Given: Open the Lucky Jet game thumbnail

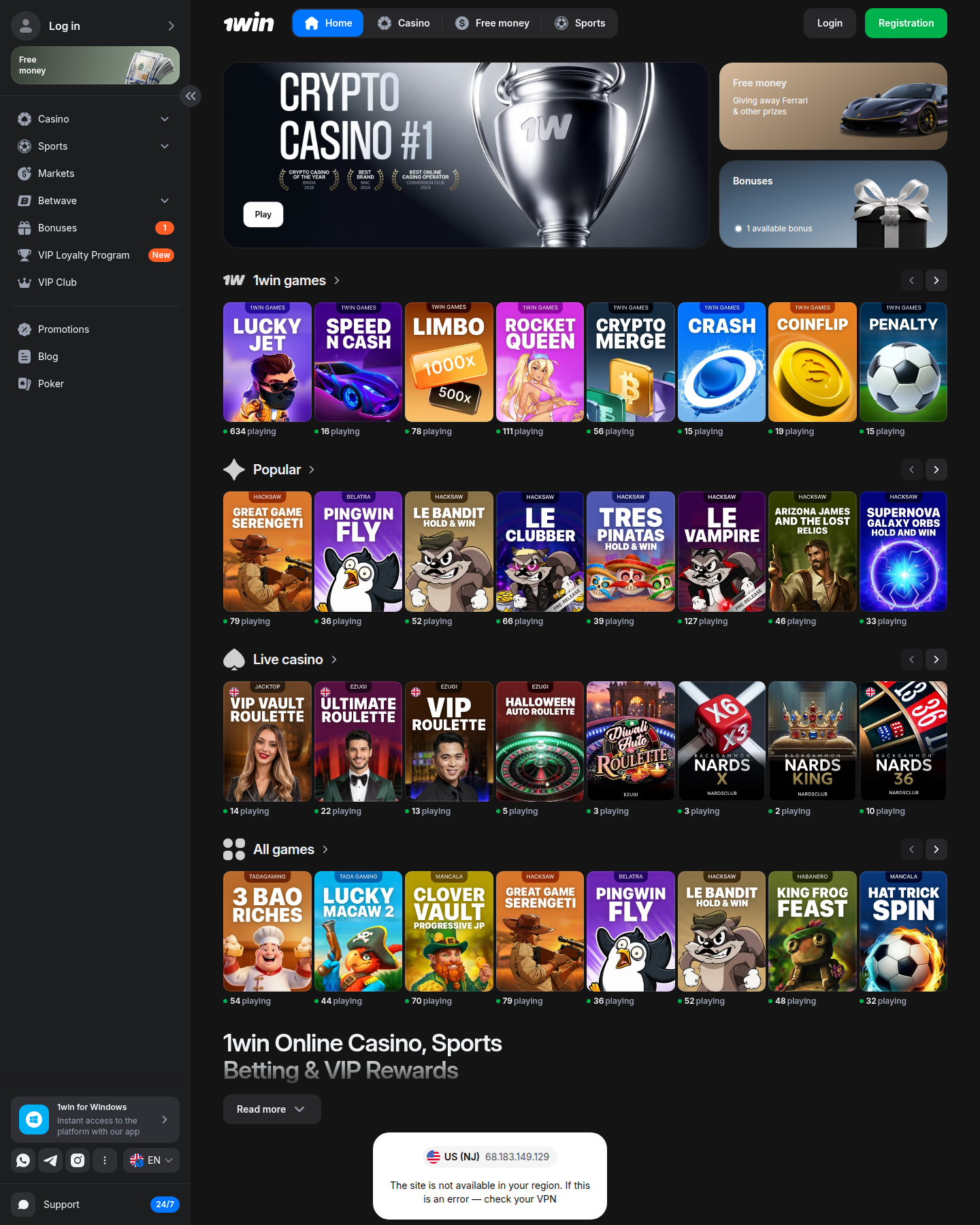Looking at the screenshot, I should click(x=267, y=362).
